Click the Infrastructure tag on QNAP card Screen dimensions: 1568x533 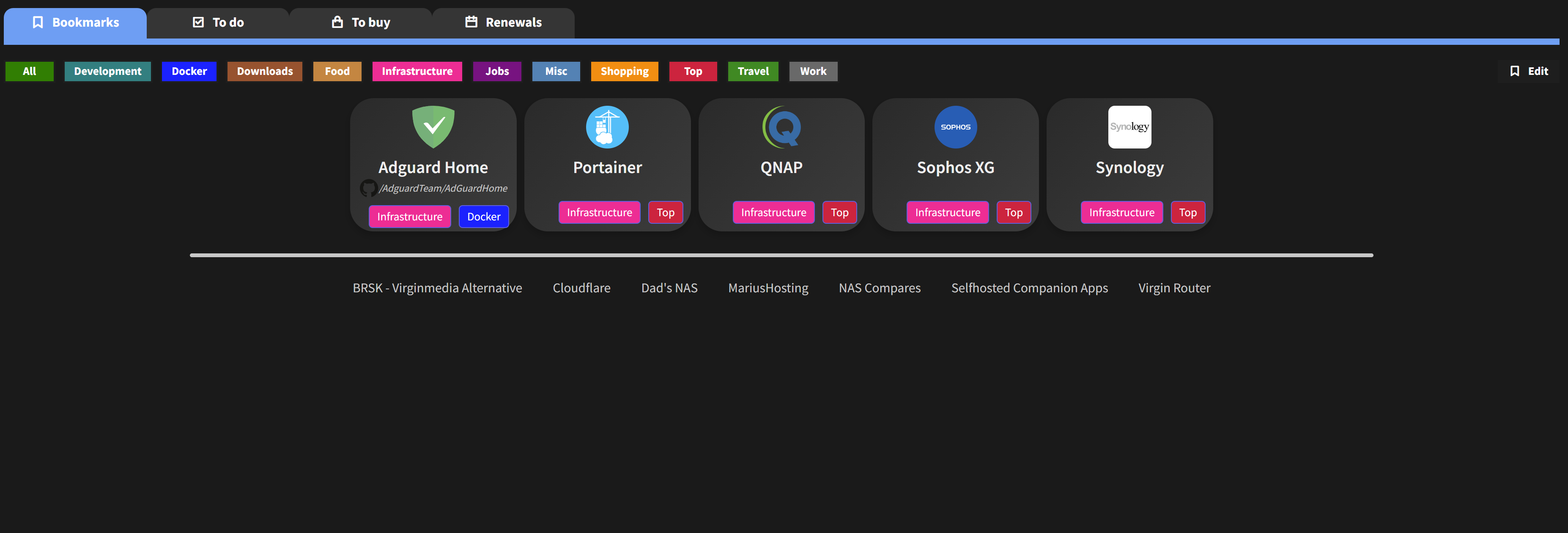[x=774, y=213]
